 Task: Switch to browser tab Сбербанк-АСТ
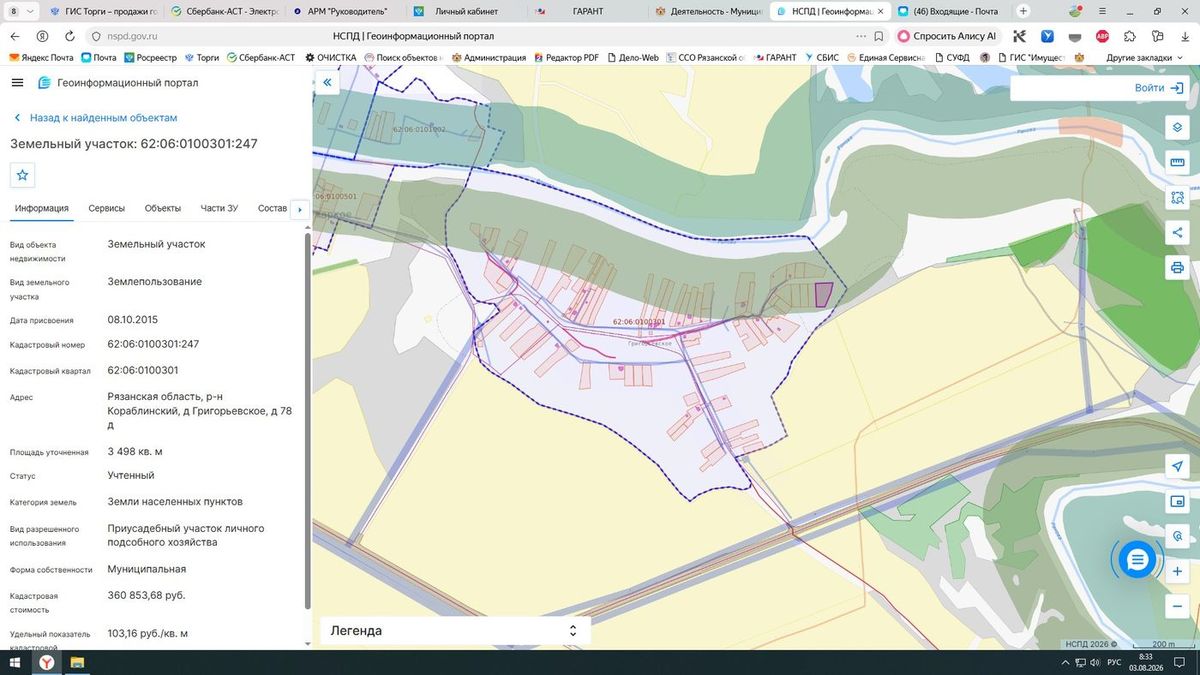tap(226, 11)
